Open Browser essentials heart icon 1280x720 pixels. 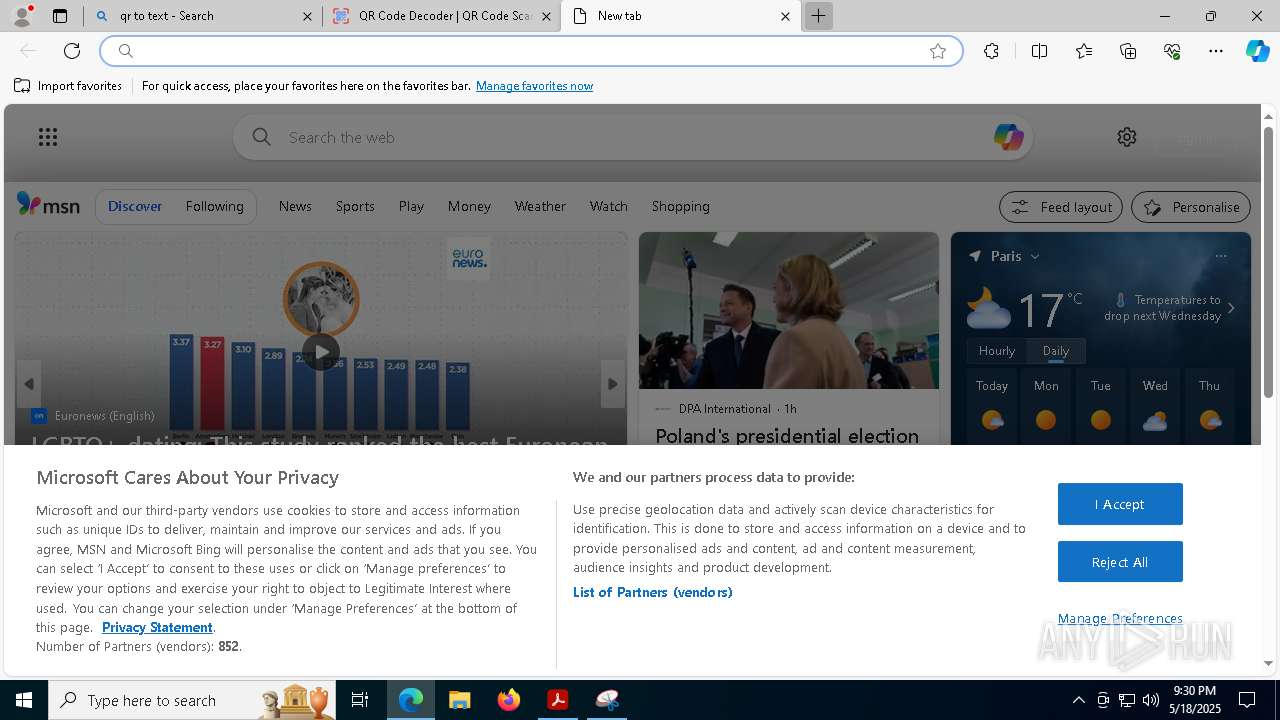tap(1172, 51)
